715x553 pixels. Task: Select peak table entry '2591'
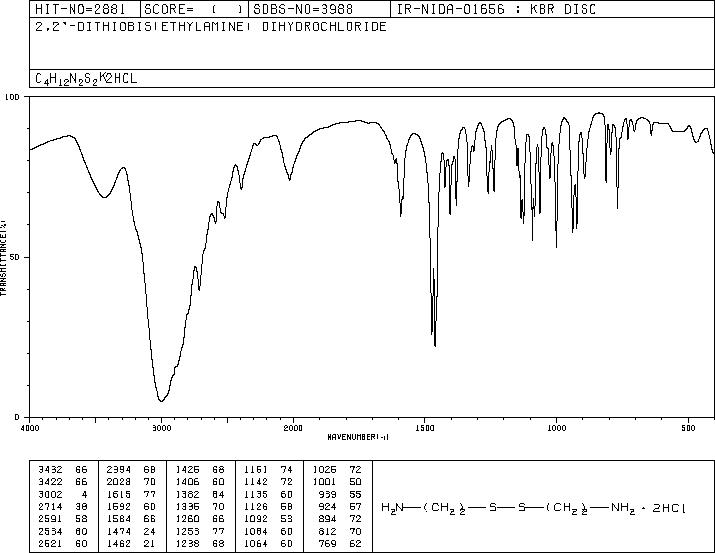(51, 519)
